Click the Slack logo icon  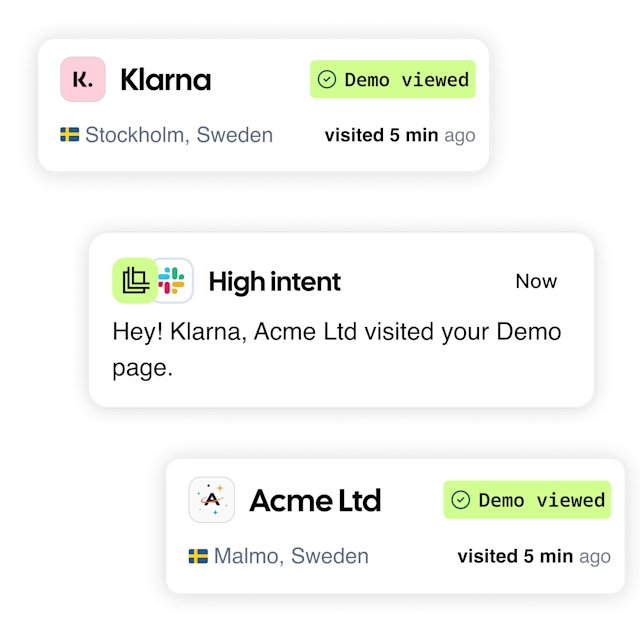click(x=172, y=280)
